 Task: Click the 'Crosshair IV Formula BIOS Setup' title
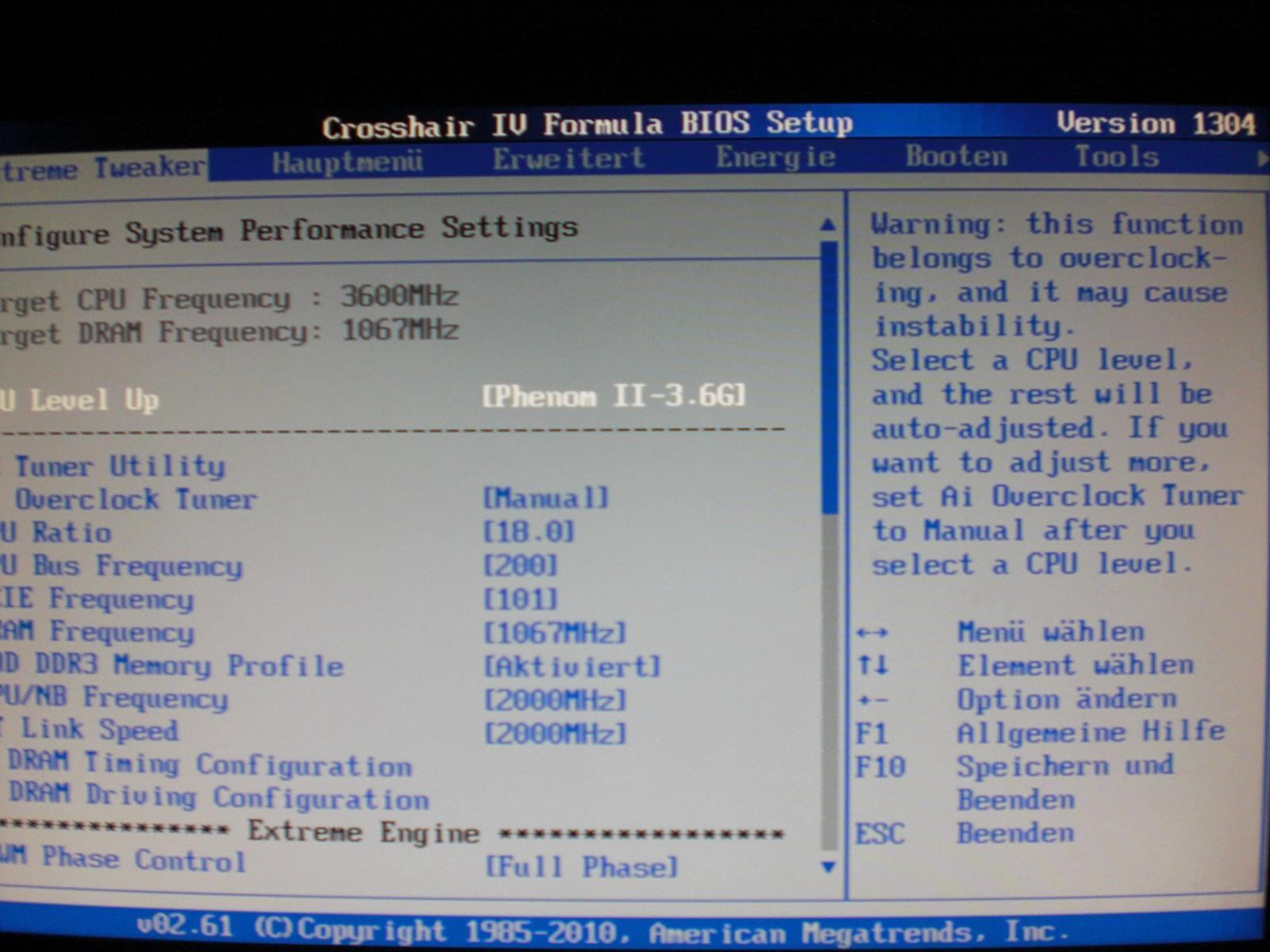587,125
